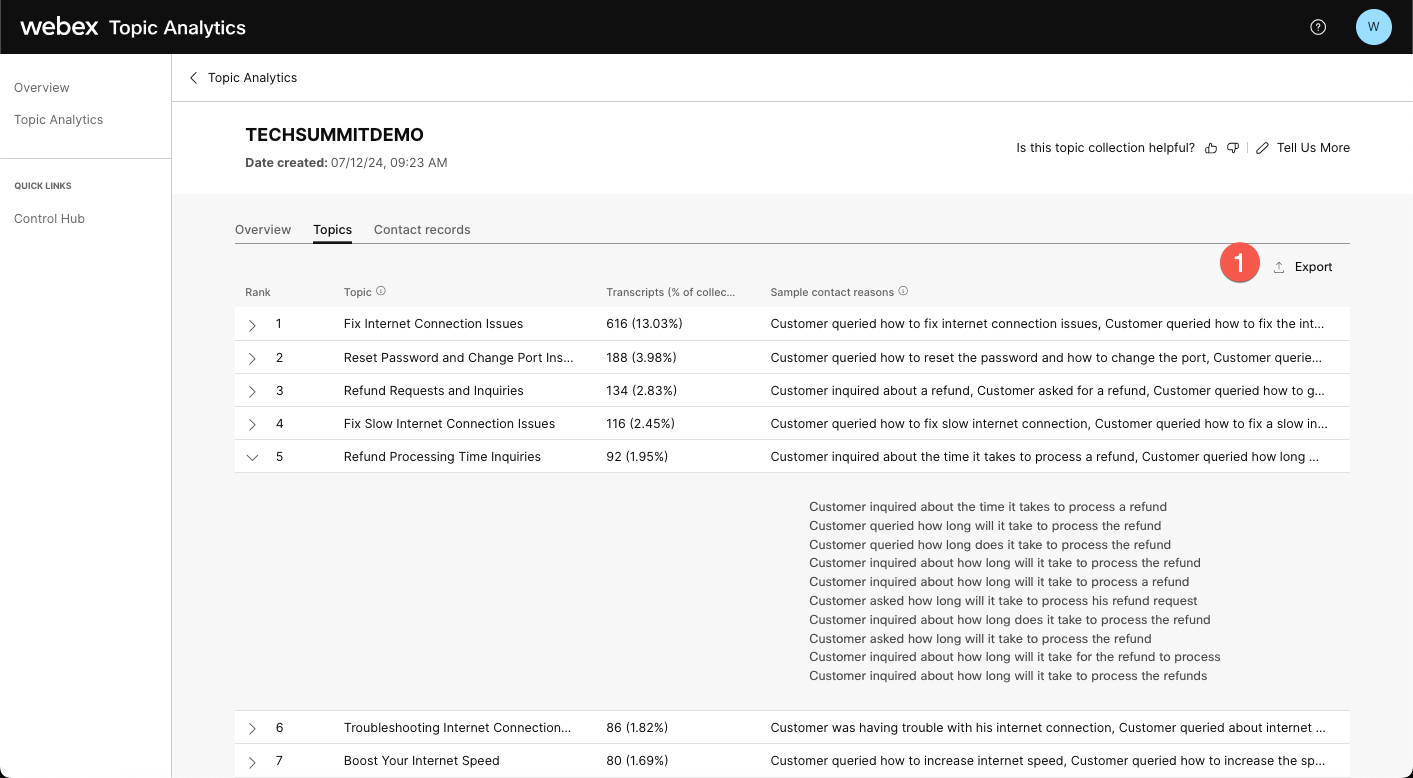Go to Overview in the left sidebar
Viewport: 1413px width, 778px height.
pos(42,88)
